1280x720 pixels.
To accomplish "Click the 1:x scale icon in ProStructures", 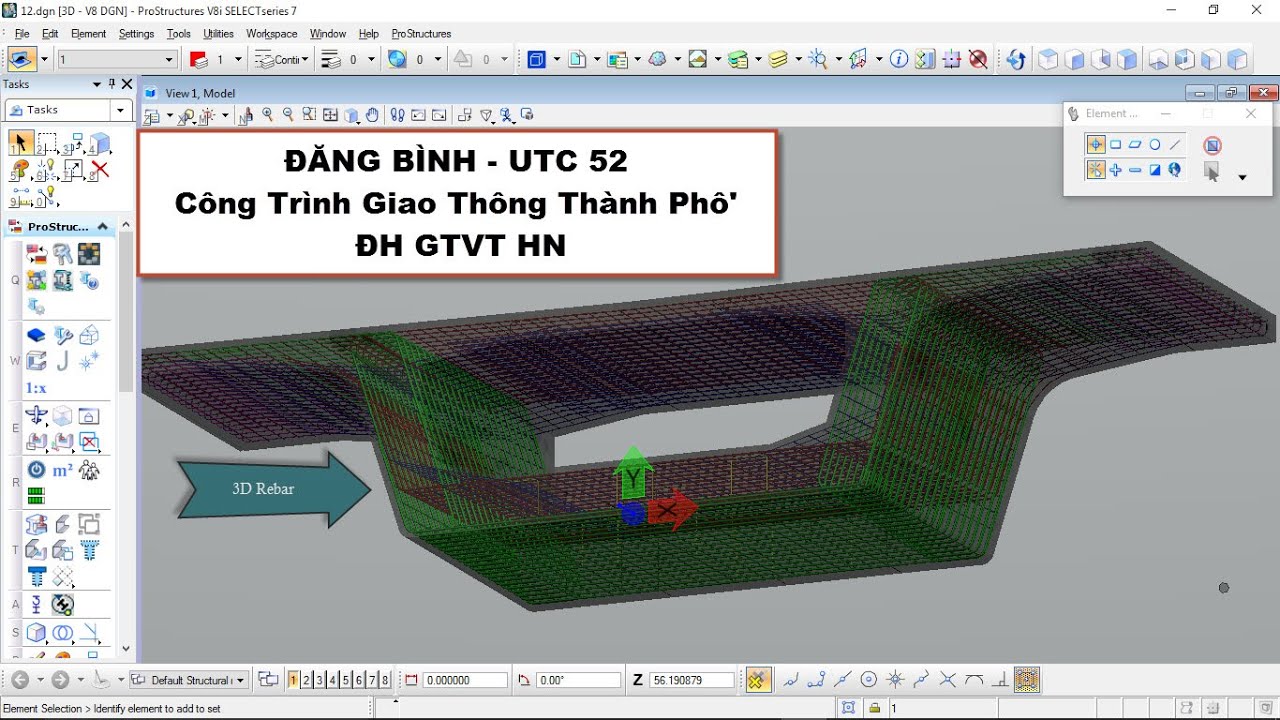I will click(36, 388).
